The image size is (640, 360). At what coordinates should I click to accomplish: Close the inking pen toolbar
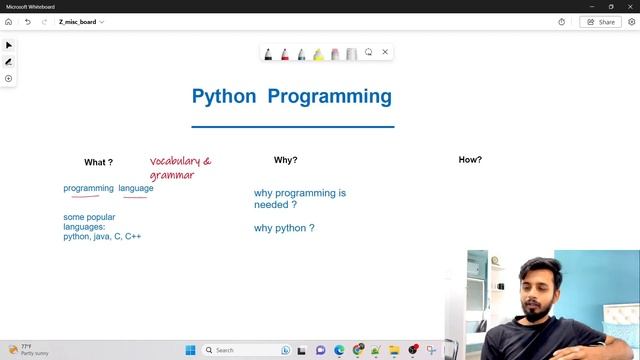click(x=385, y=52)
